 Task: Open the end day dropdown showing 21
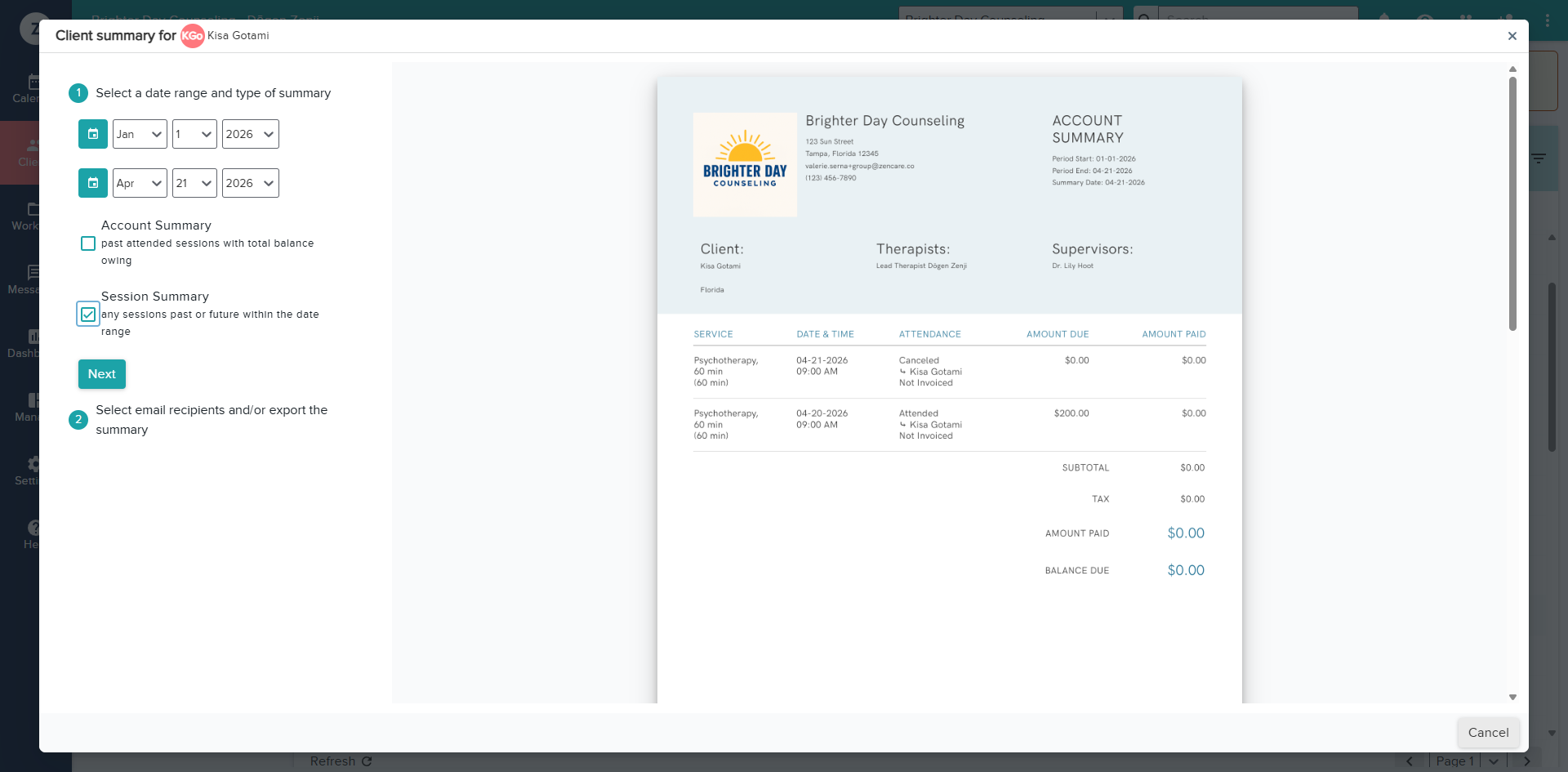(x=194, y=183)
